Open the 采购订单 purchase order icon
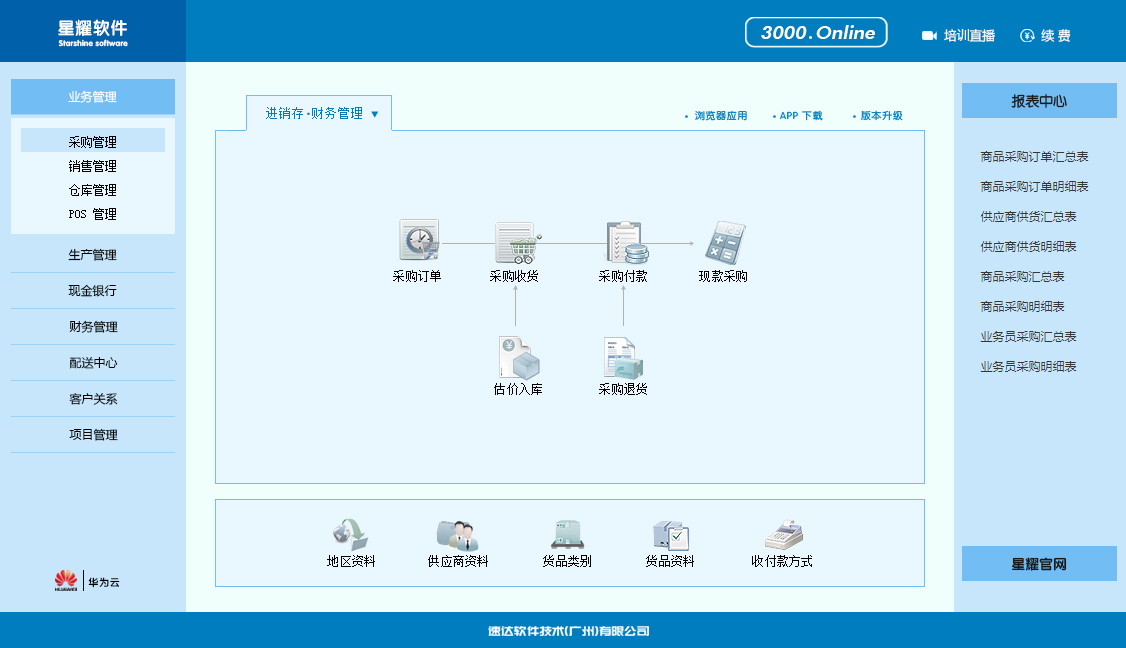This screenshot has height=648, width=1126. tap(417, 242)
